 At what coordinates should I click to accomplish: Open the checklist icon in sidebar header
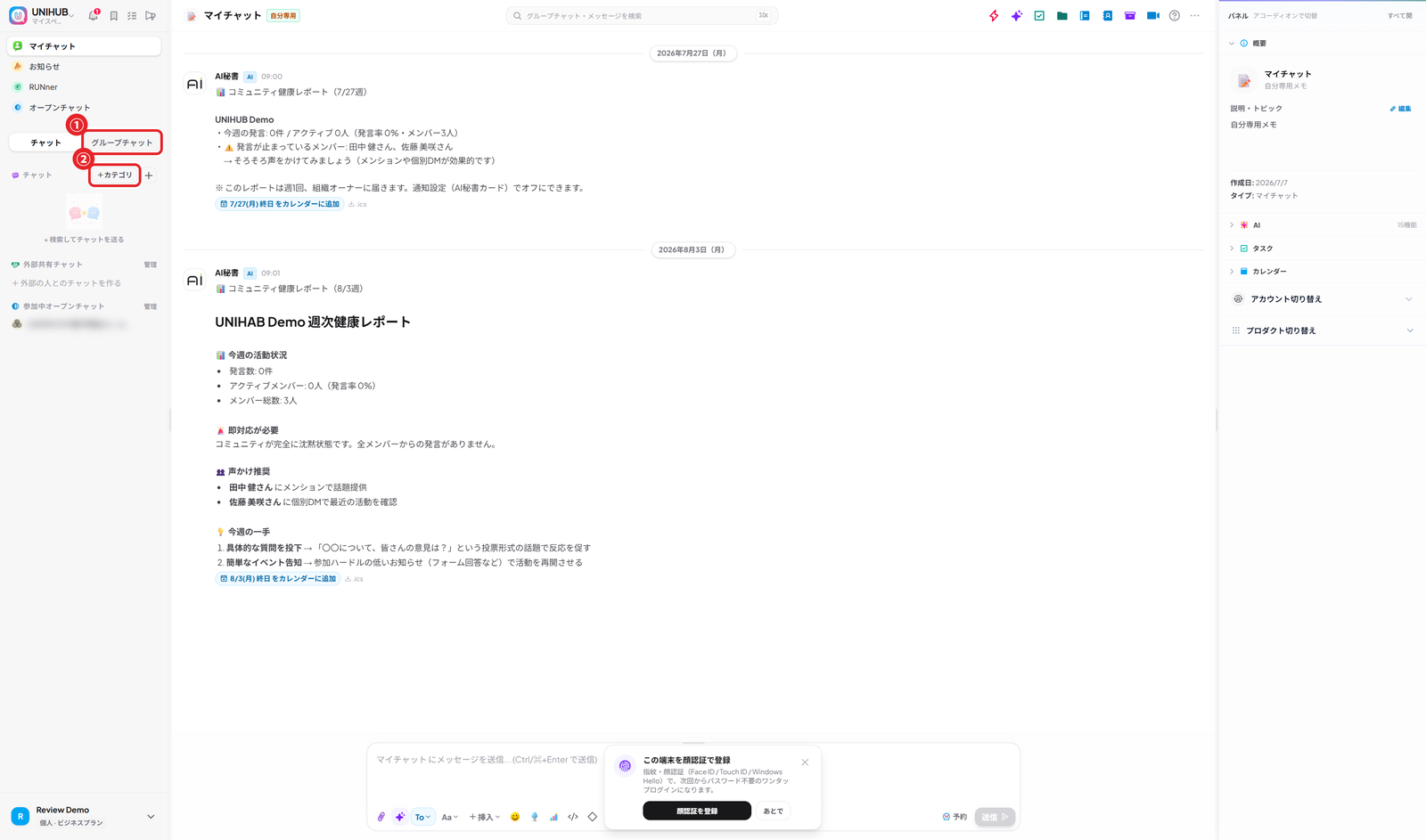tap(132, 16)
